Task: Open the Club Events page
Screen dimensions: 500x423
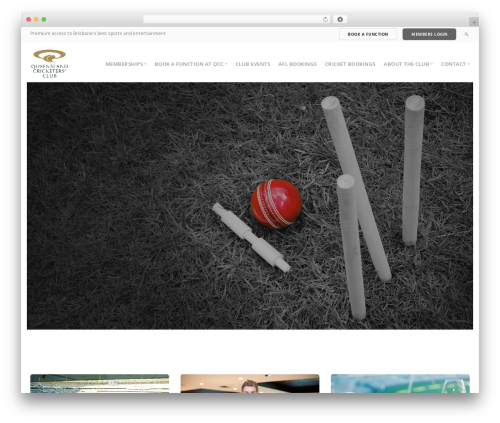Action: (253, 64)
